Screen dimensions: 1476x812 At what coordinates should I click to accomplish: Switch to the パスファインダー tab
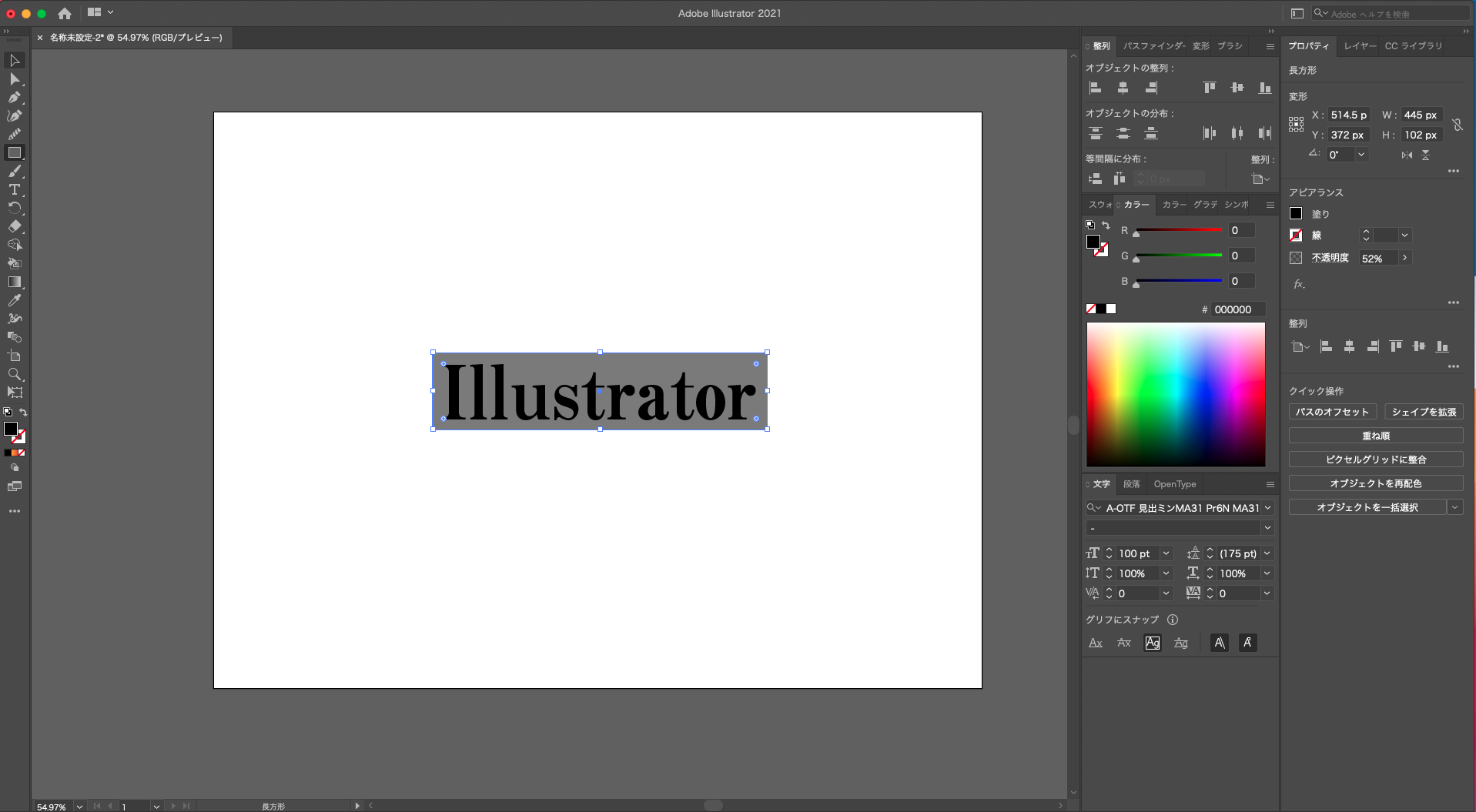point(1153,46)
